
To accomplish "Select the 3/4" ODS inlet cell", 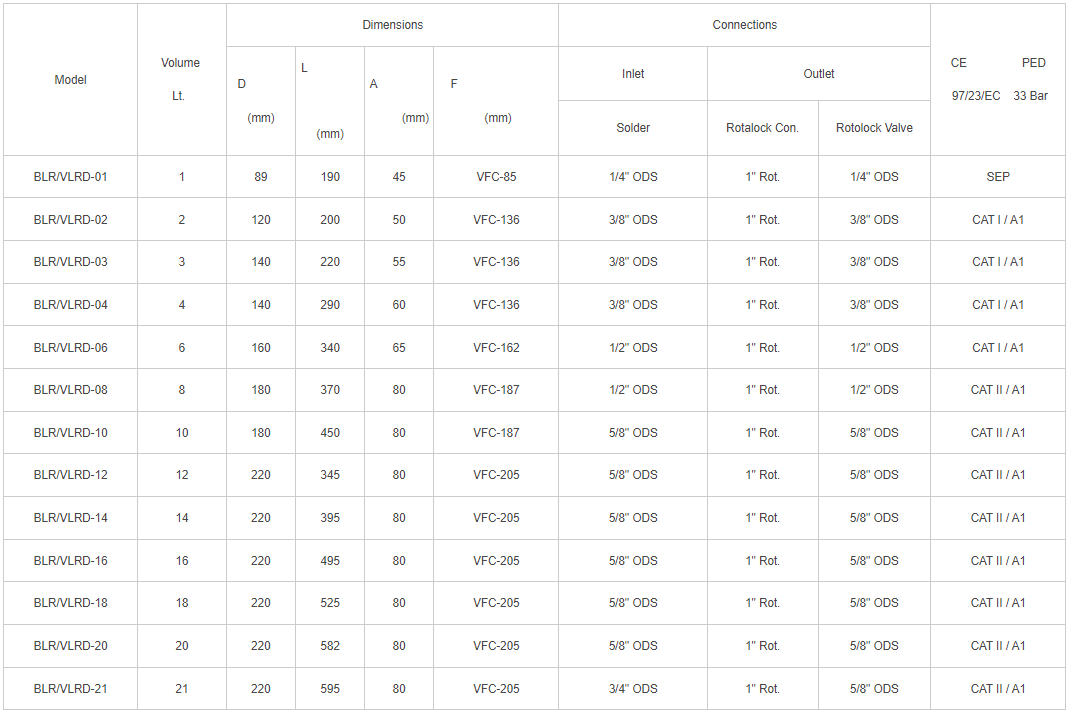I will (633, 689).
